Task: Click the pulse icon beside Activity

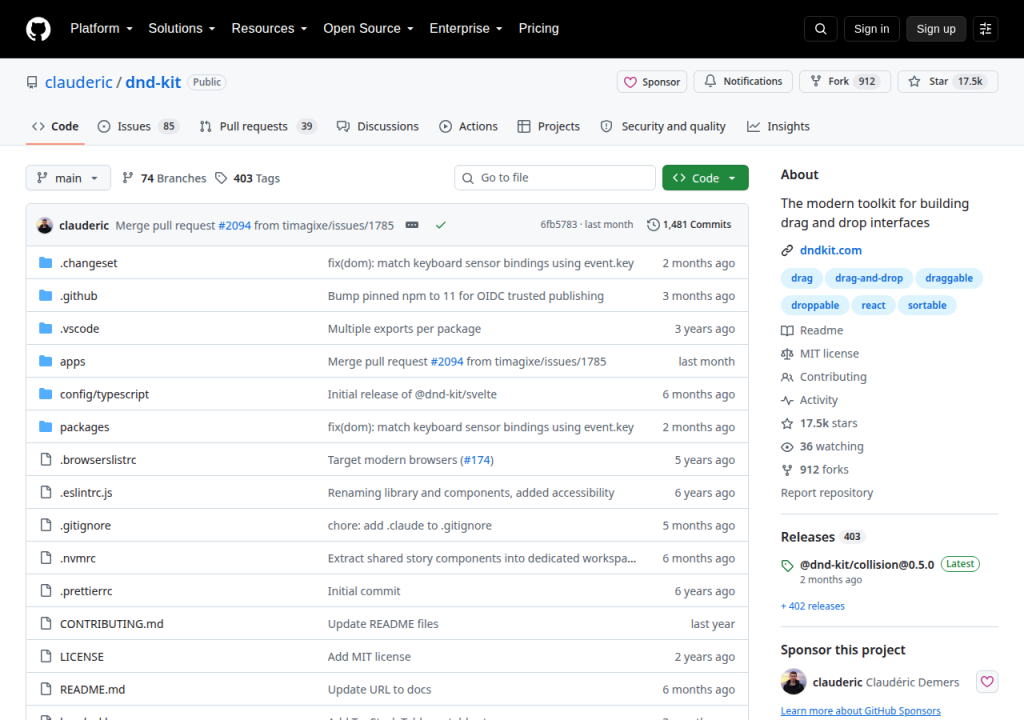Action: [787, 400]
